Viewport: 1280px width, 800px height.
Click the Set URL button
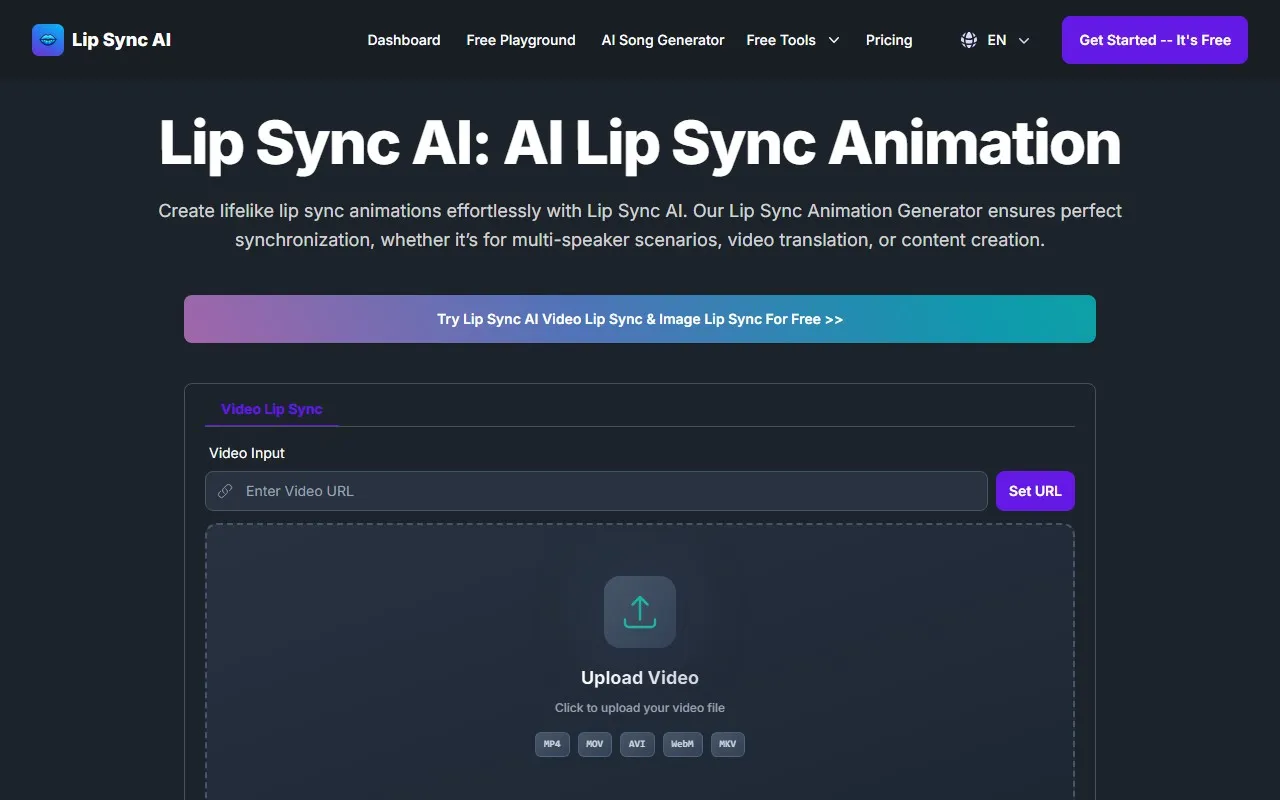pos(1035,491)
